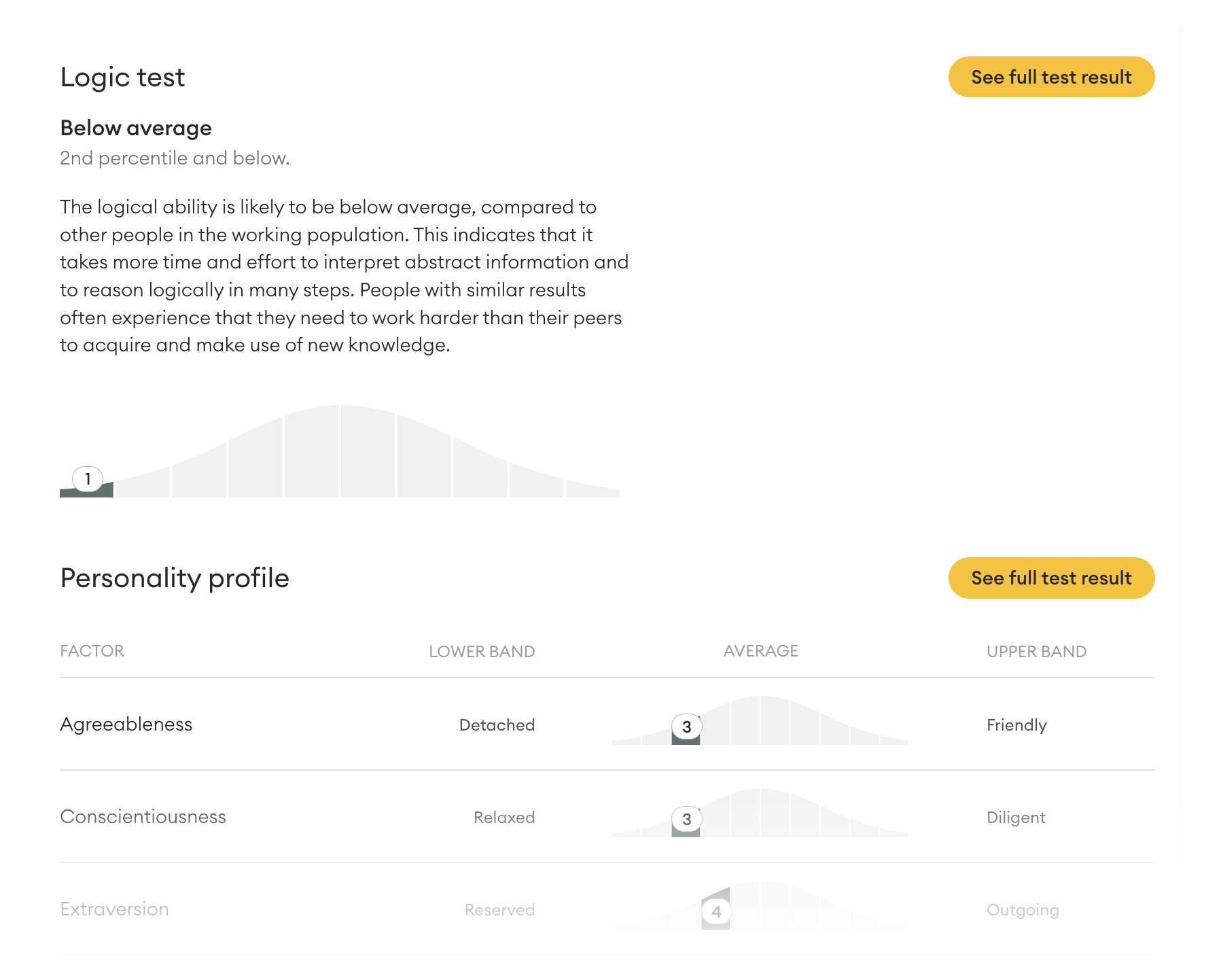Click the FACTOR column header
This screenshot has height=980, width=1219.
point(92,651)
